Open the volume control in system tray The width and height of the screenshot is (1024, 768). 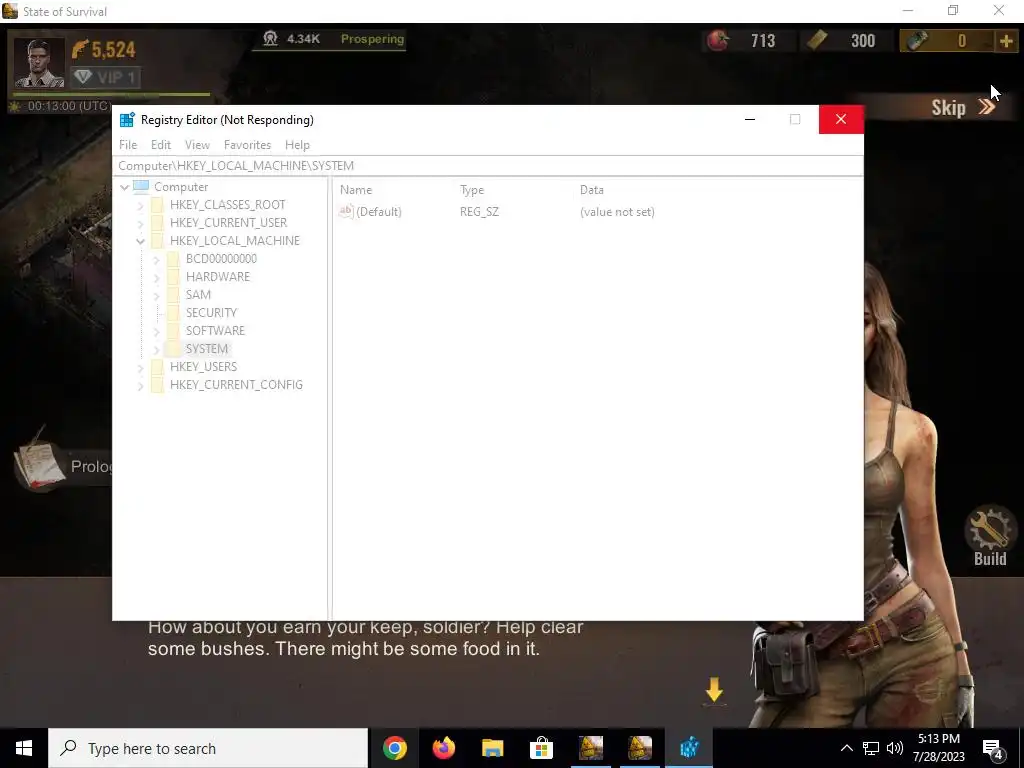pos(895,748)
